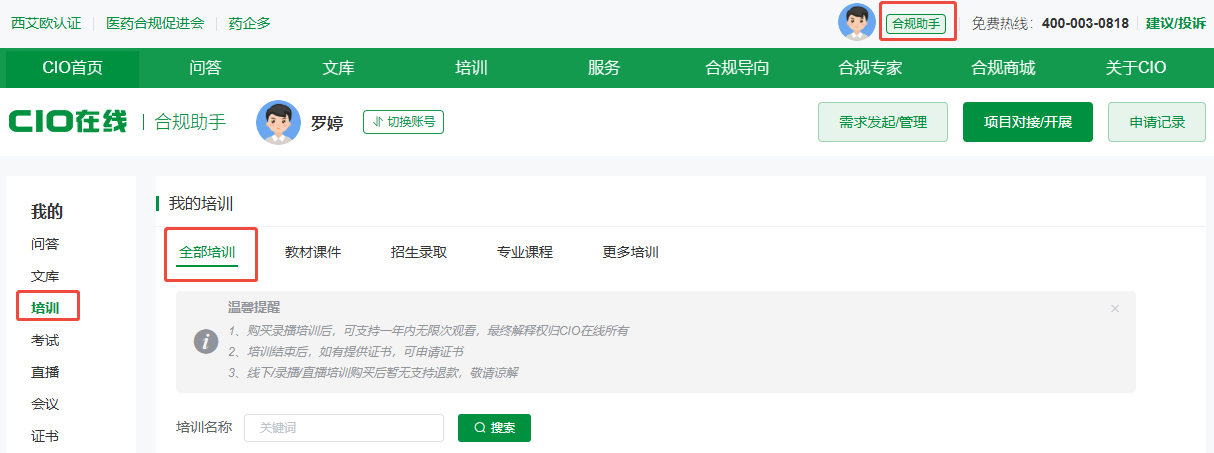Open 文库 in the left sidebar
This screenshot has width=1214, height=453.
point(45,276)
